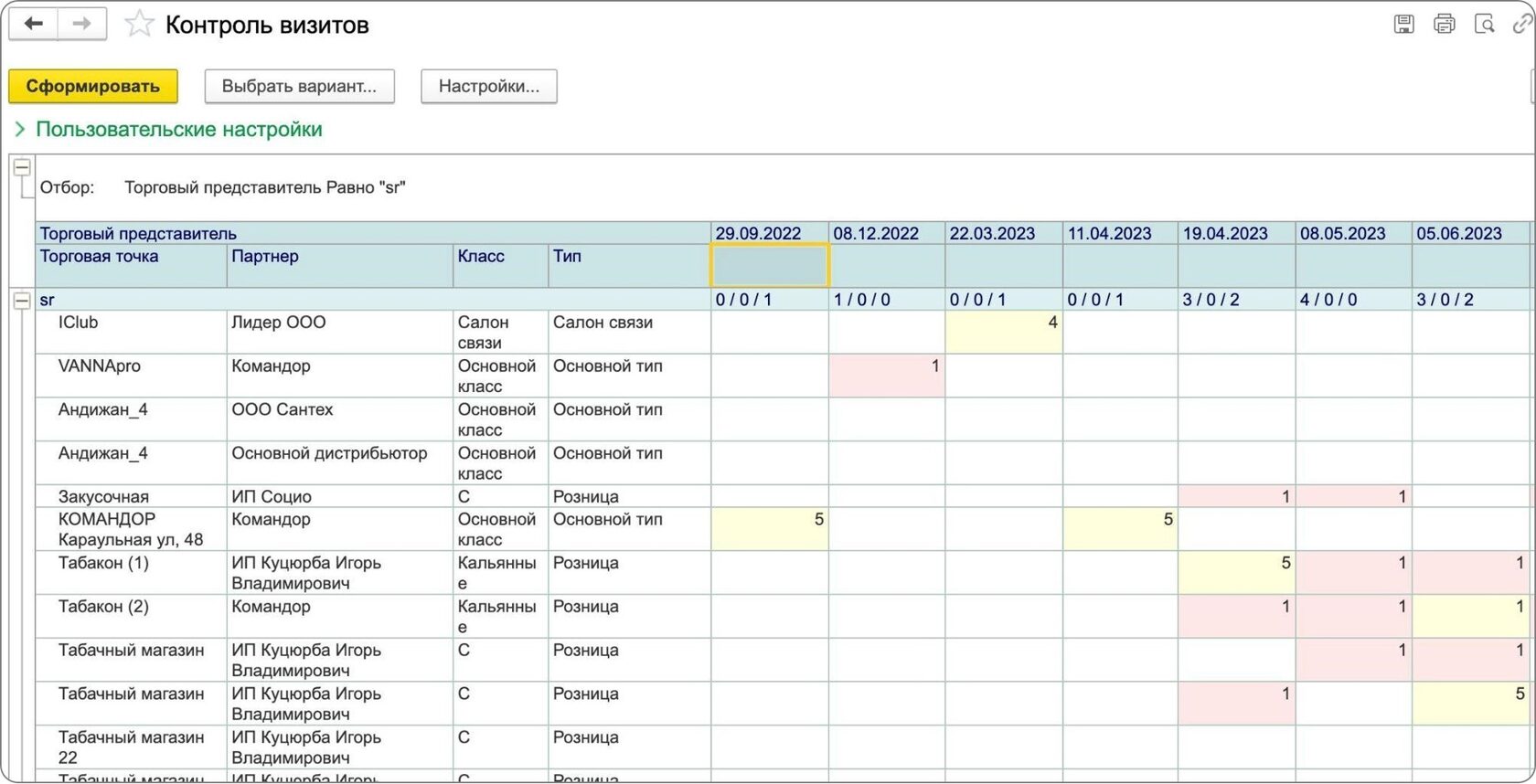
Task: Select the 22.03.2023 date header
Action: tap(1004, 233)
